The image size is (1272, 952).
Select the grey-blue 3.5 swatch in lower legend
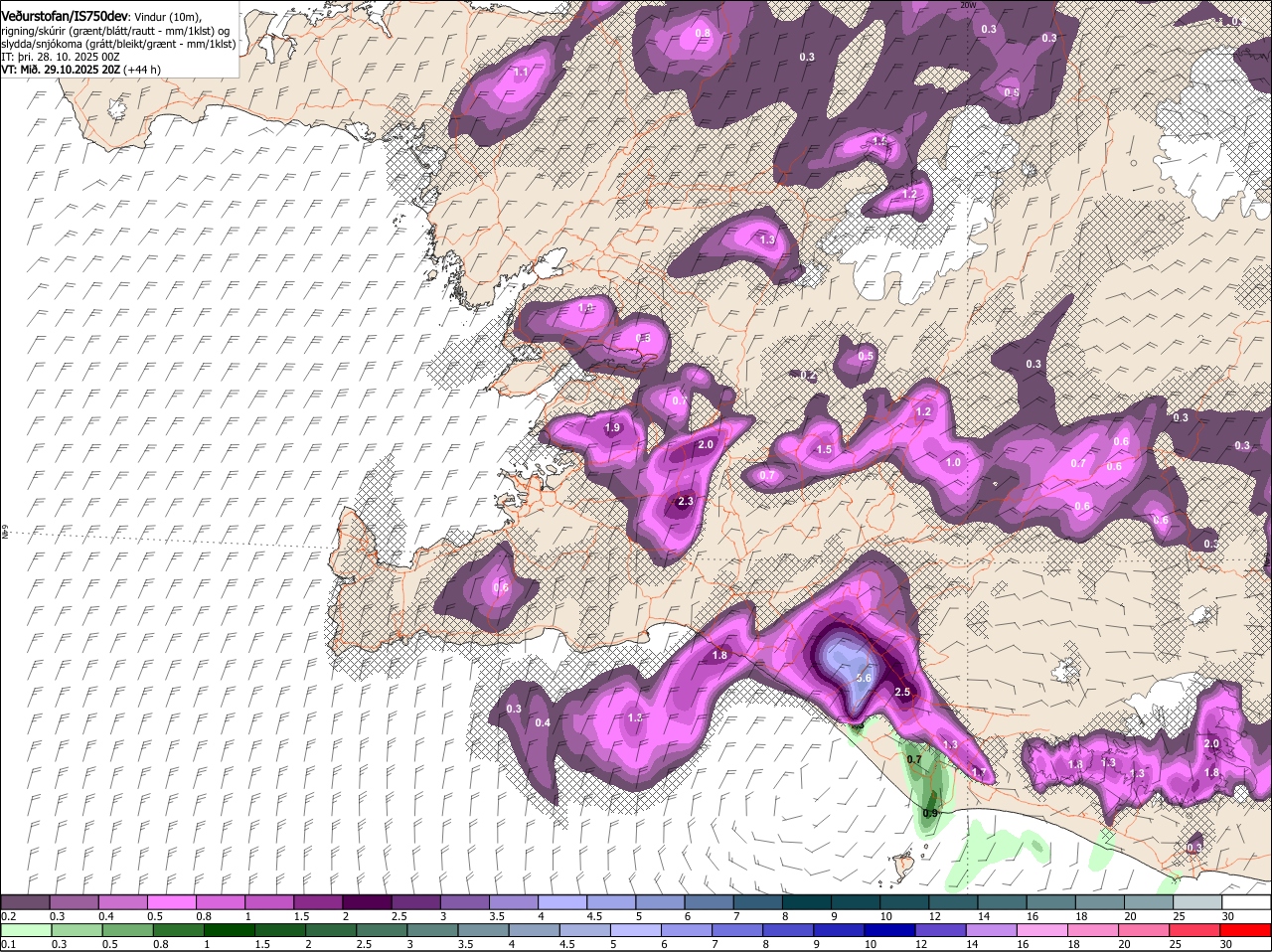point(483,930)
